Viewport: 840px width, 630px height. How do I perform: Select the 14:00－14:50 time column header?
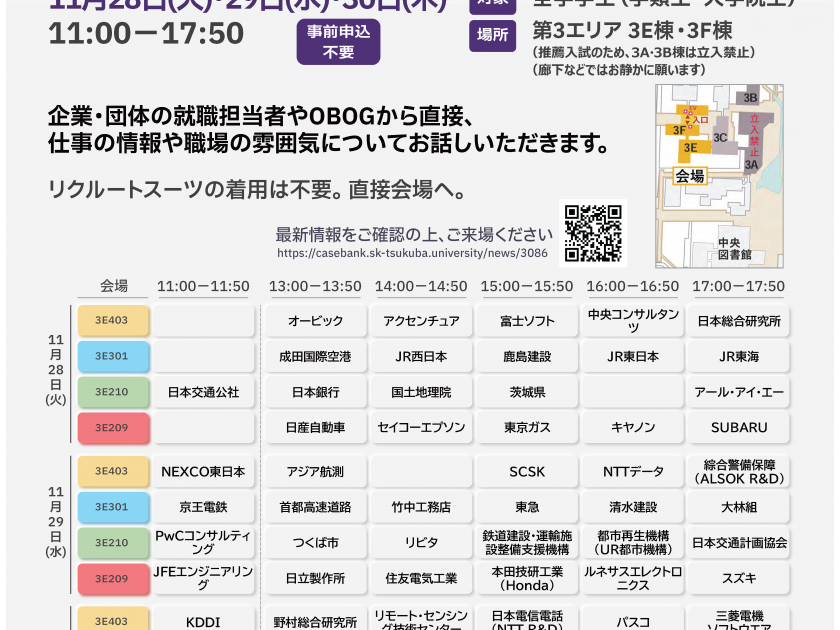coord(421,286)
